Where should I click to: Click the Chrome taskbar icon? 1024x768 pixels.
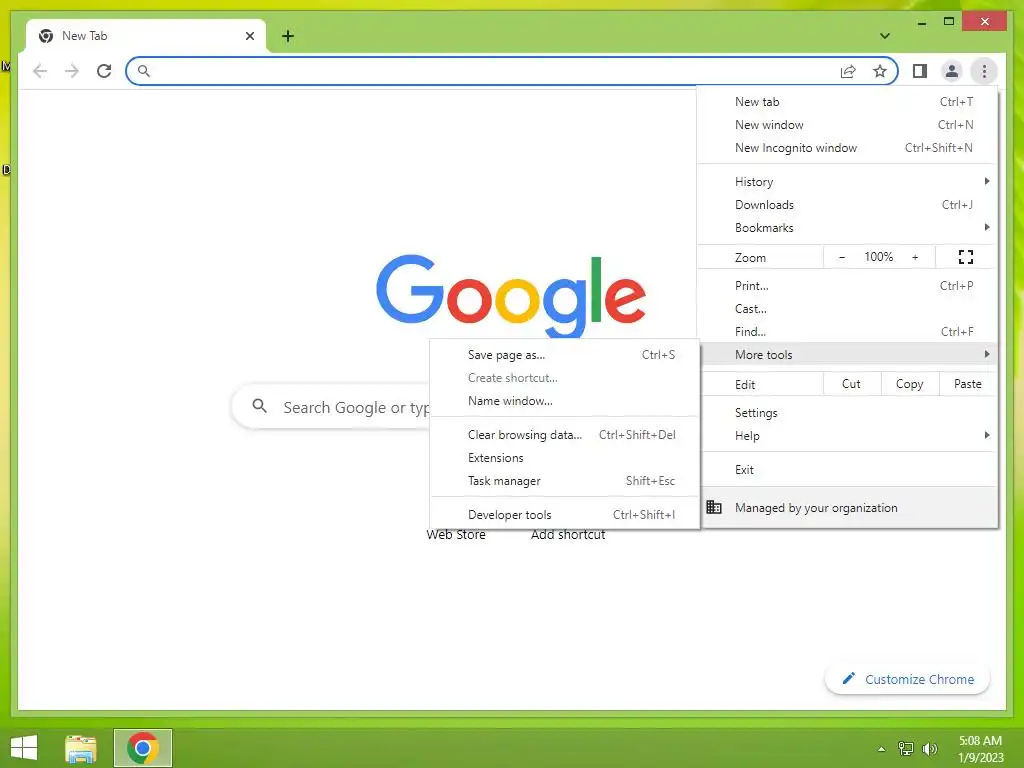point(142,748)
